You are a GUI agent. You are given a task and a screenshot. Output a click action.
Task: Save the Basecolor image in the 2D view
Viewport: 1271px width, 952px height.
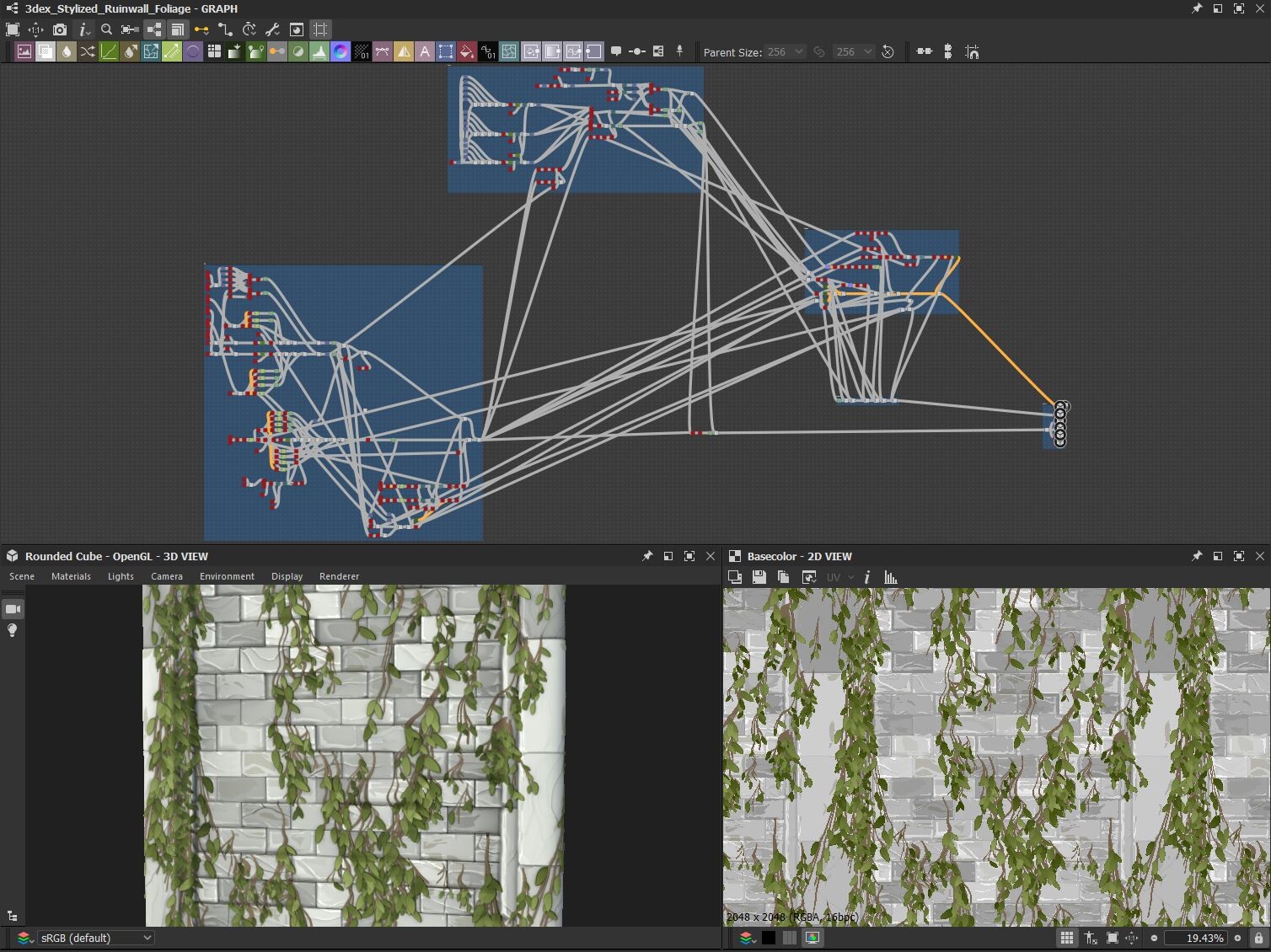[758, 577]
